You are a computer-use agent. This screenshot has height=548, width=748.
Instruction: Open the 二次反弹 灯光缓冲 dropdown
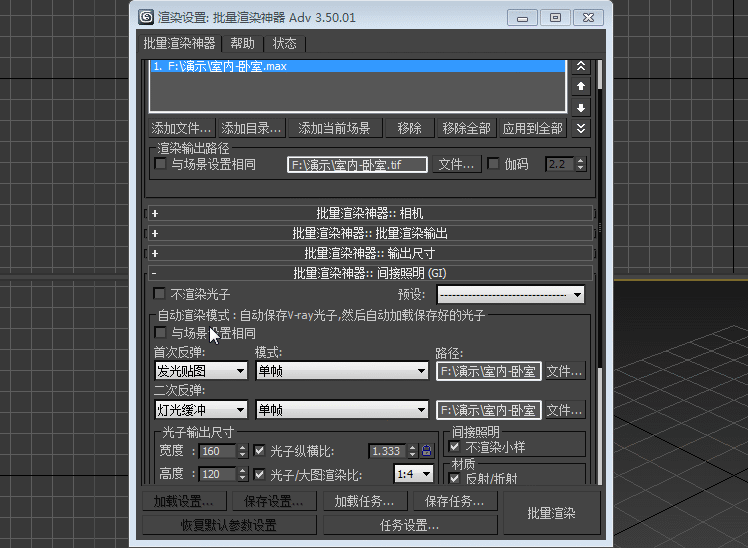(x=201, y=410)
